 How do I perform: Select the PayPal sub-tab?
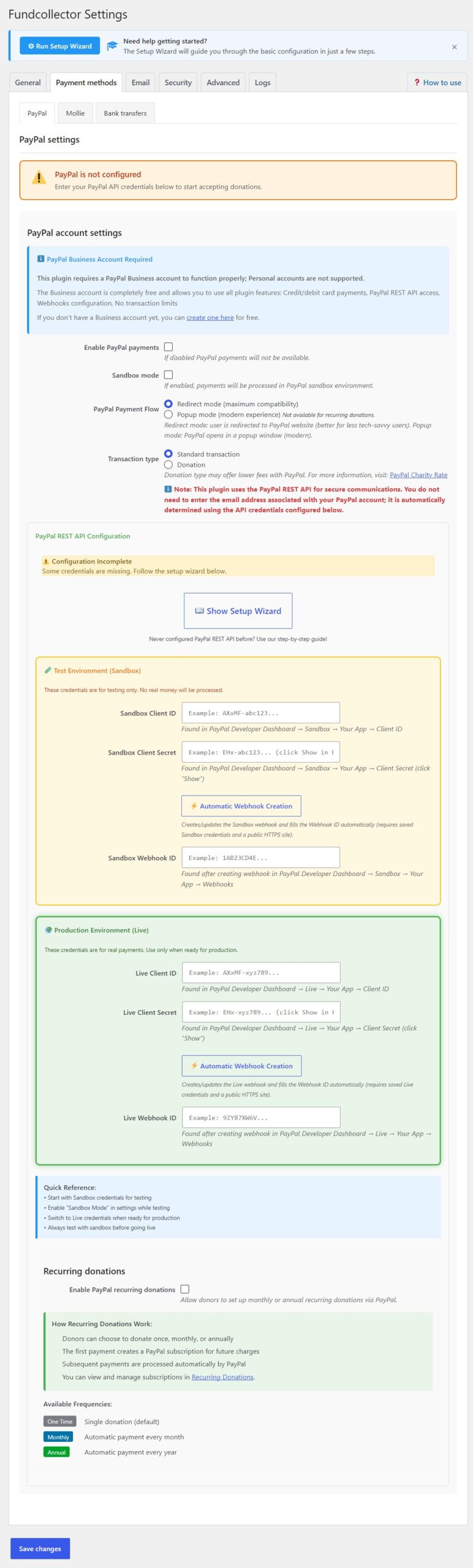coord(37,113)
